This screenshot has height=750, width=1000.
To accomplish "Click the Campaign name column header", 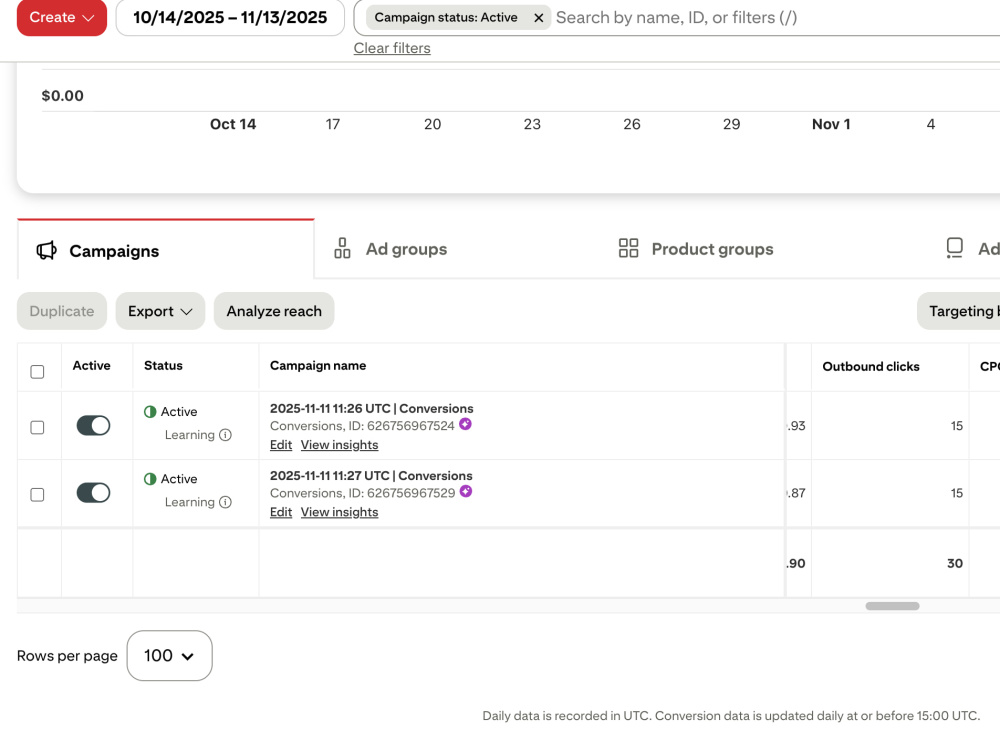I will (x=318, y=365).
